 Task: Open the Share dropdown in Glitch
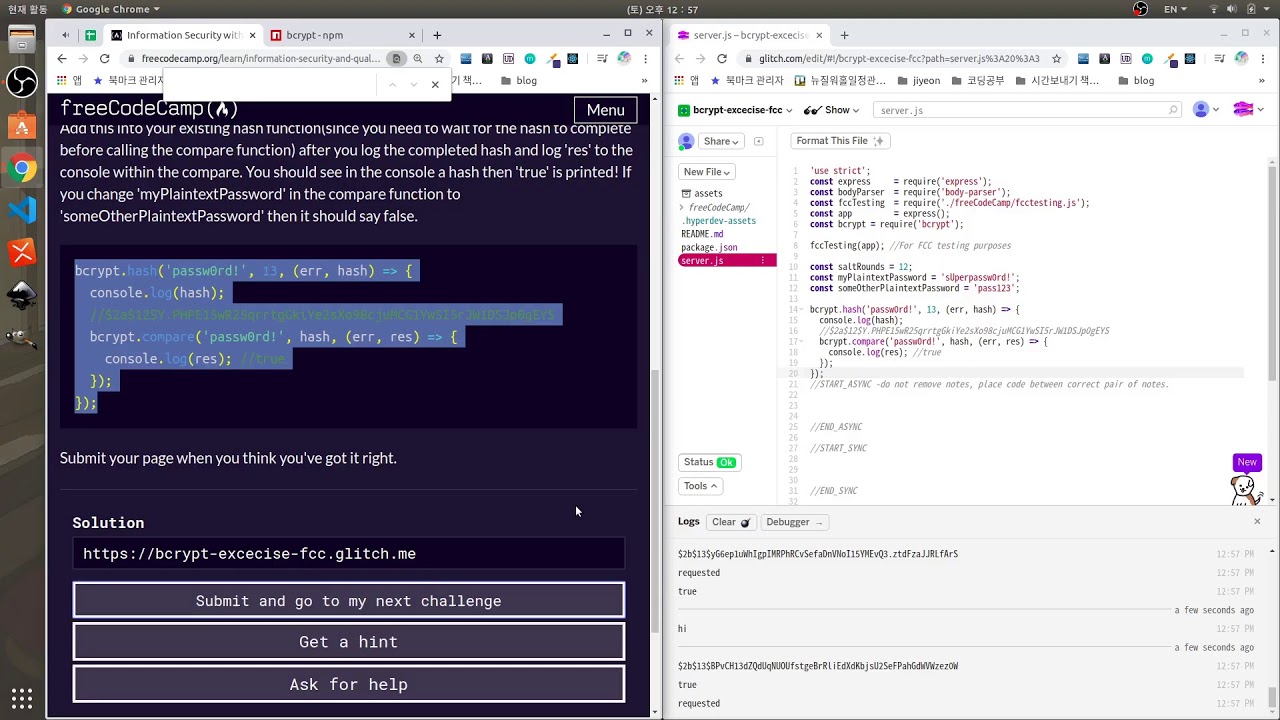click(721, 141)
